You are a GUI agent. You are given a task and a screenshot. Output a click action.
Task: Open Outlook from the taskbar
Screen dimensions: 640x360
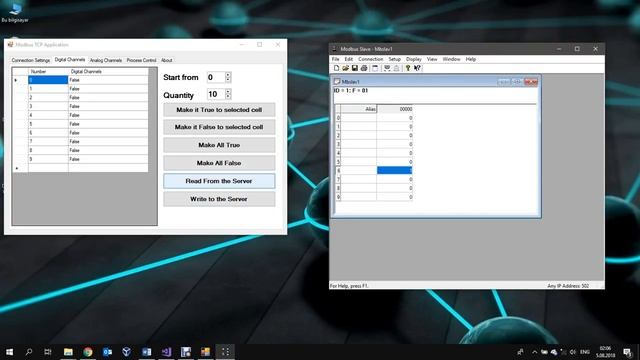click(x=107, y=352)
